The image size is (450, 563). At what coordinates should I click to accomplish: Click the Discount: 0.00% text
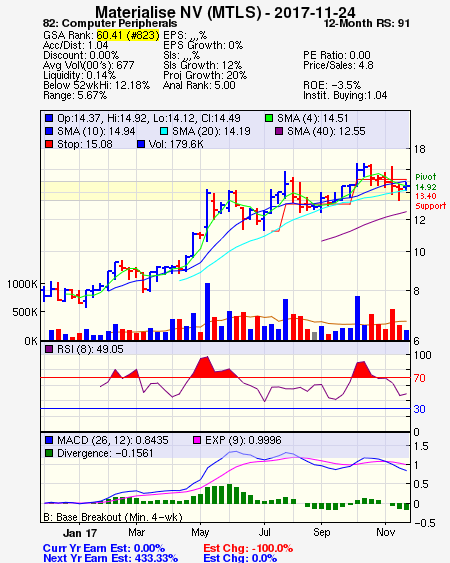click(81, 55)
